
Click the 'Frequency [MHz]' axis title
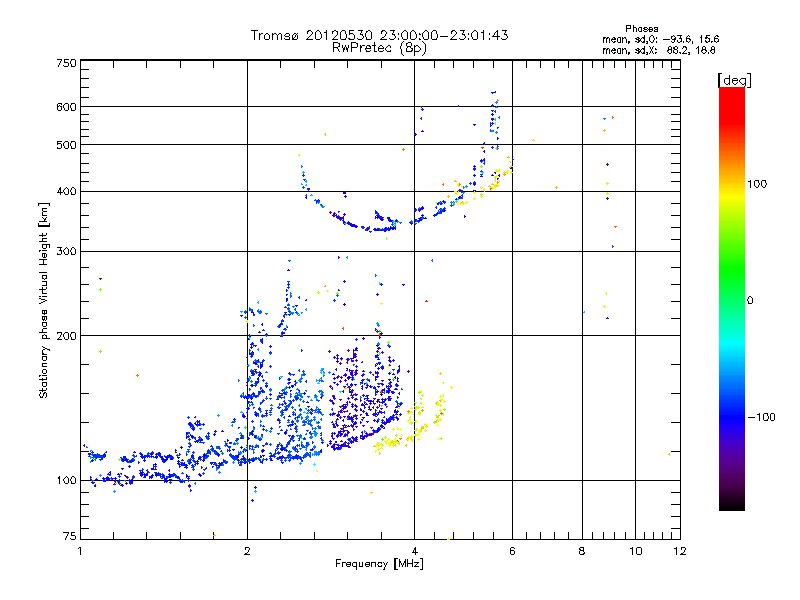coord(379,564)
